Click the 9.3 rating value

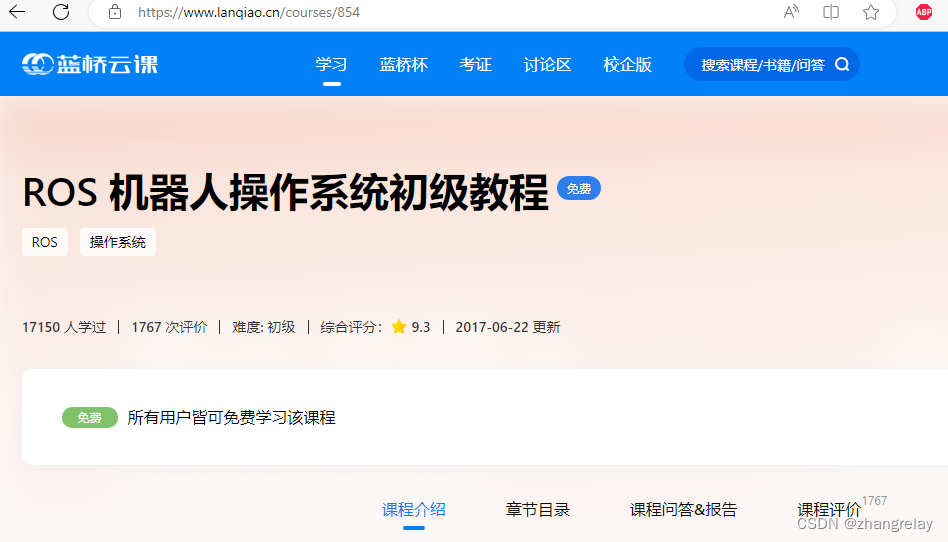point(421,327)
